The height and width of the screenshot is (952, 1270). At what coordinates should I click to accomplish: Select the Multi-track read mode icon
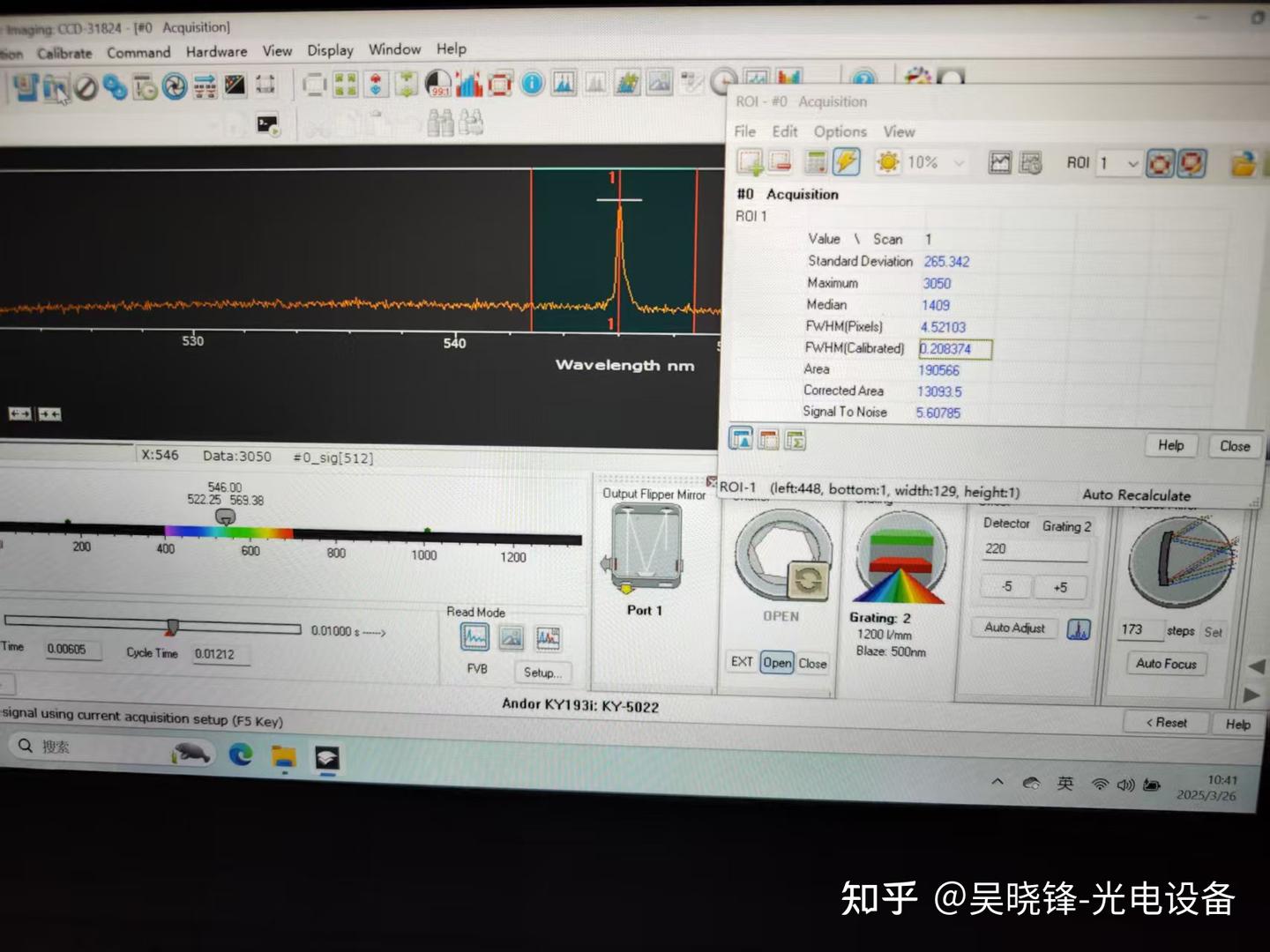548,636
